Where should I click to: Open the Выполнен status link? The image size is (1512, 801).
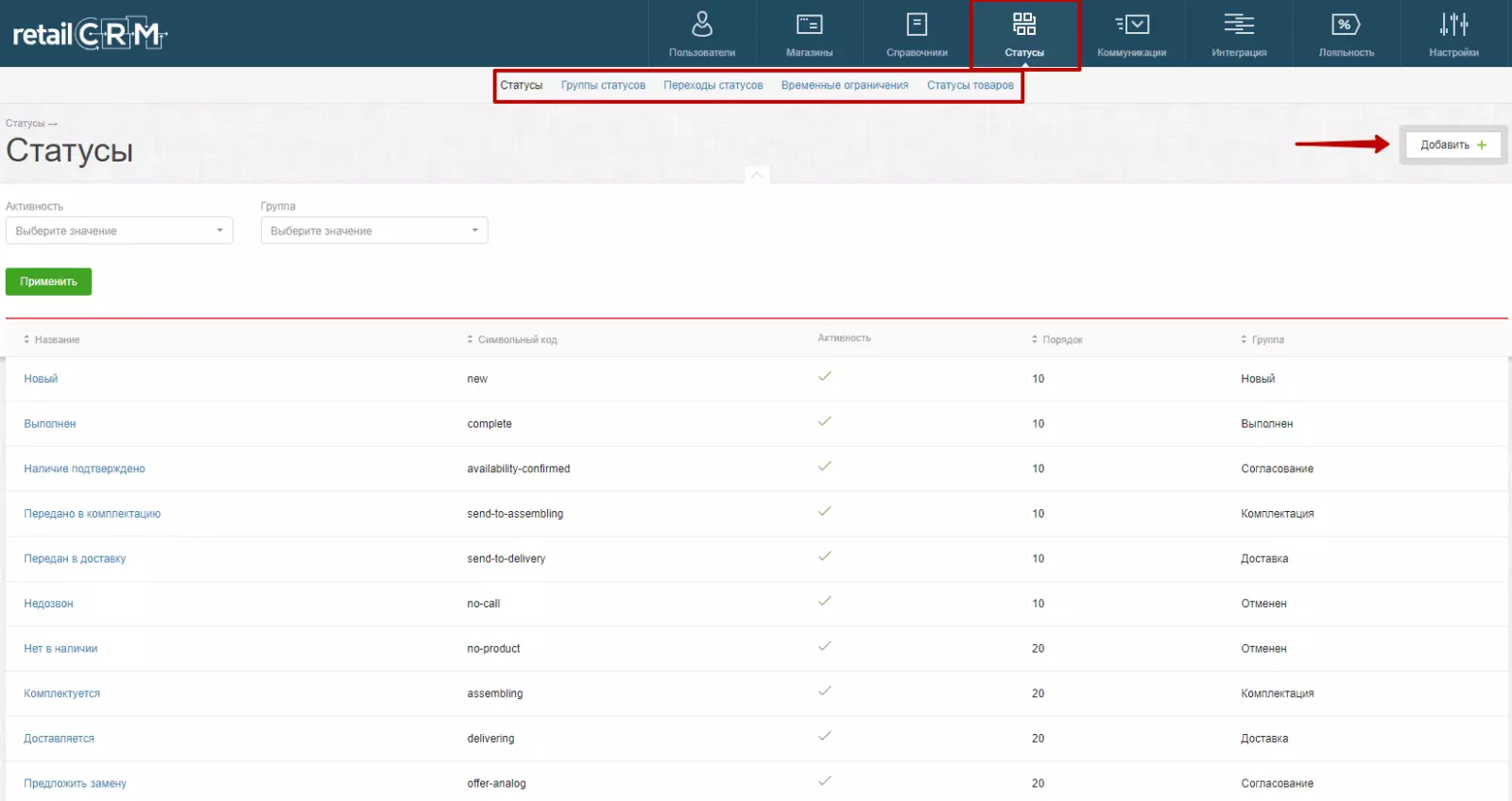[x=50, y=424]
